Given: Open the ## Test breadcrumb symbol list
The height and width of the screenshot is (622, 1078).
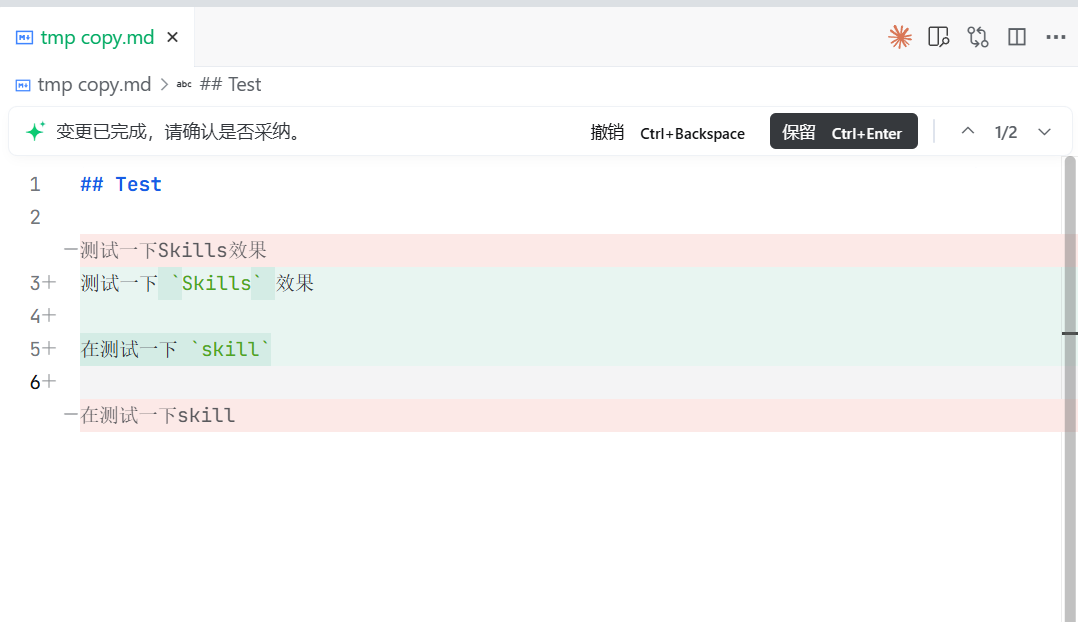Looking at the screenshot, I should [x=230, y=85].
